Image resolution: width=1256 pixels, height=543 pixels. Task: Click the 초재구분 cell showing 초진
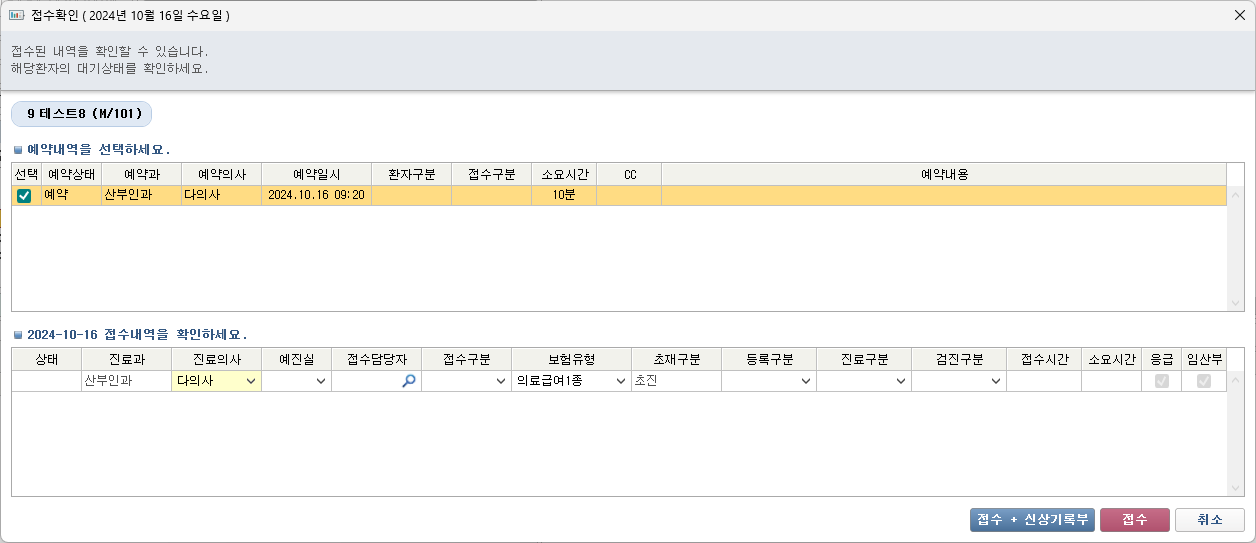click(x=675, y=381)
